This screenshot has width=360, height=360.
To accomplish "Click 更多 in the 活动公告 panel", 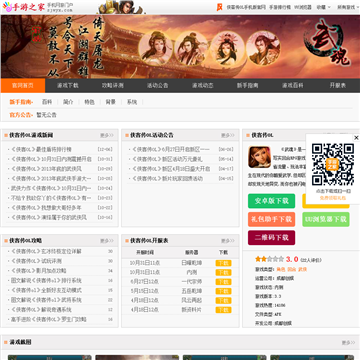I will (x=228, y=135).
